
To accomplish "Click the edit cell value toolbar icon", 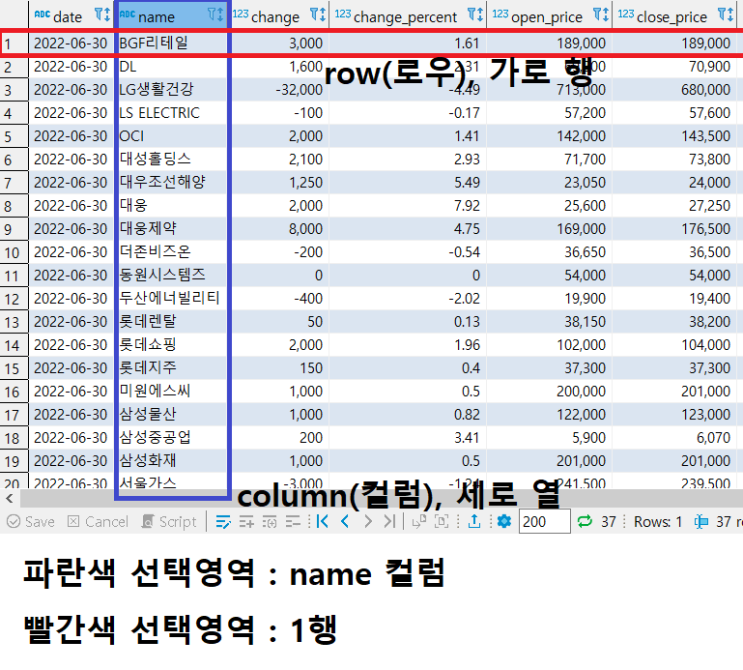I will tap(223, 522).
